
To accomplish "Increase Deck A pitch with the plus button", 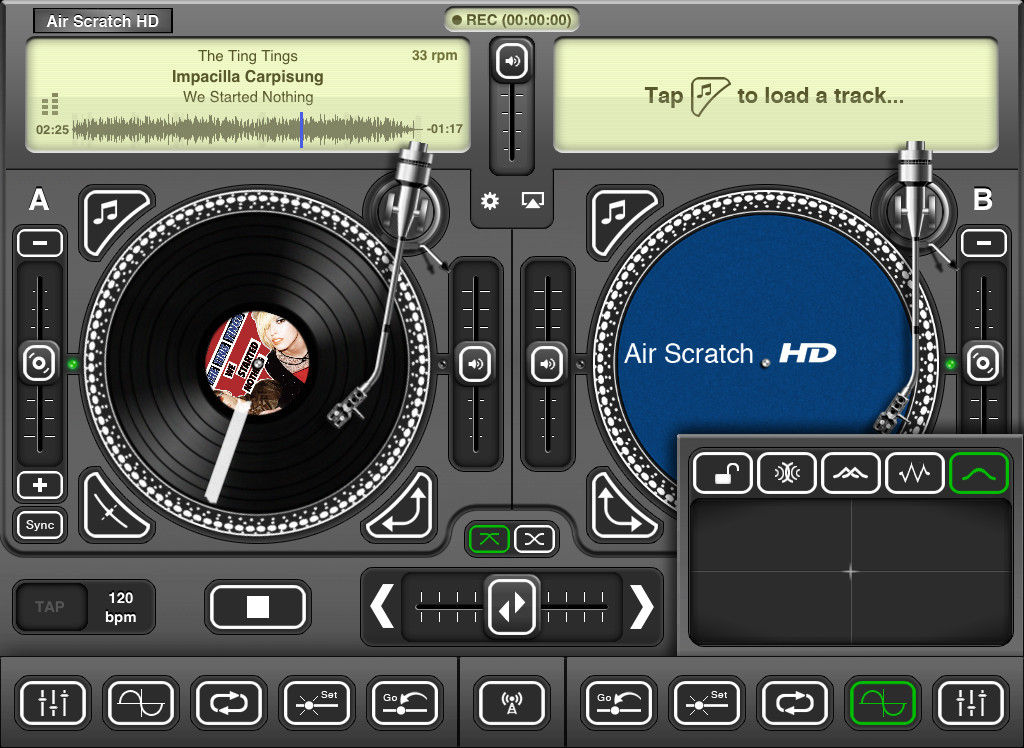I will [x=40, y=485].
